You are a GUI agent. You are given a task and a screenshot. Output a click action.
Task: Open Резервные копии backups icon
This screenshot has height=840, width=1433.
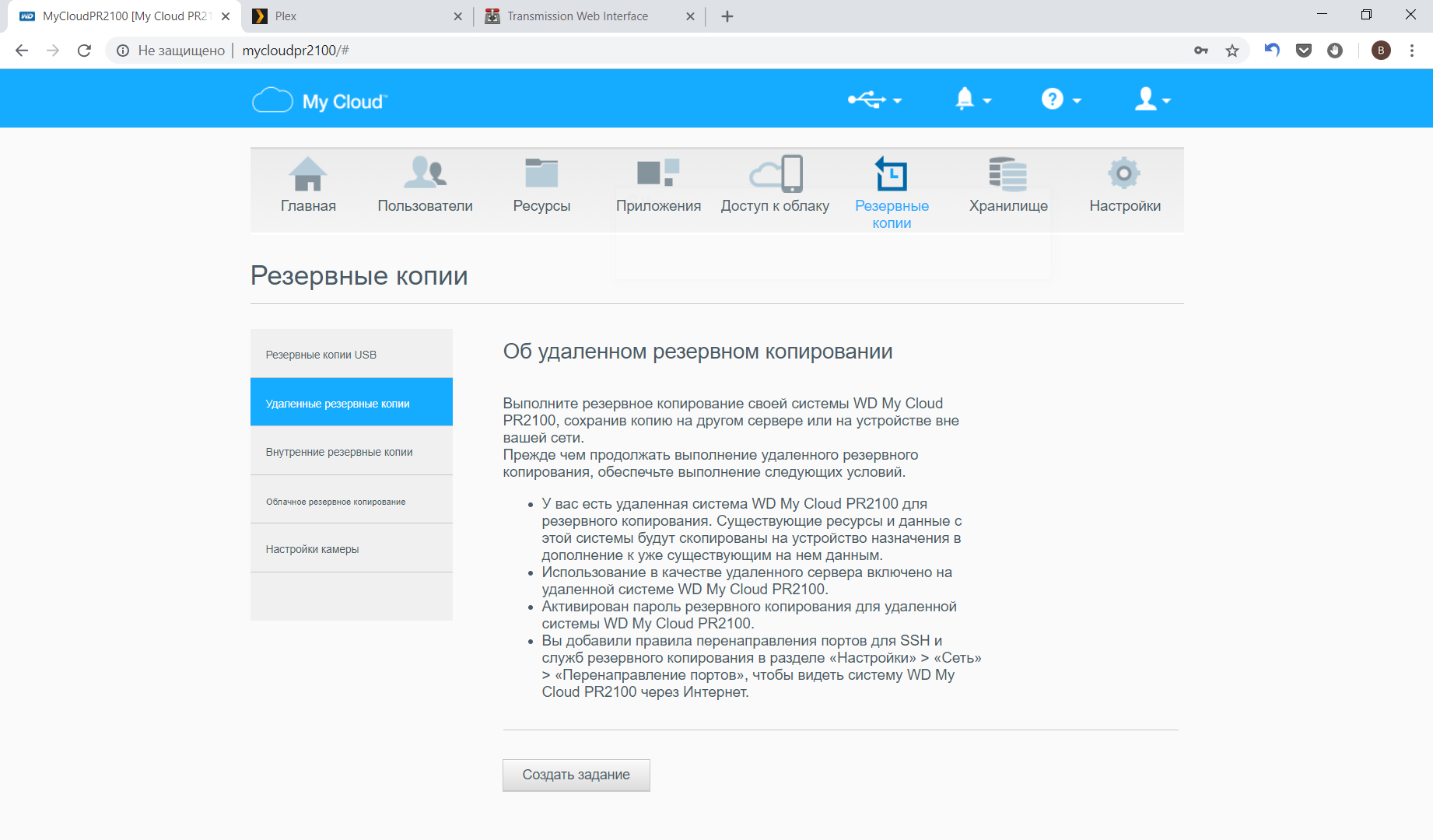[x=892, y=173]
